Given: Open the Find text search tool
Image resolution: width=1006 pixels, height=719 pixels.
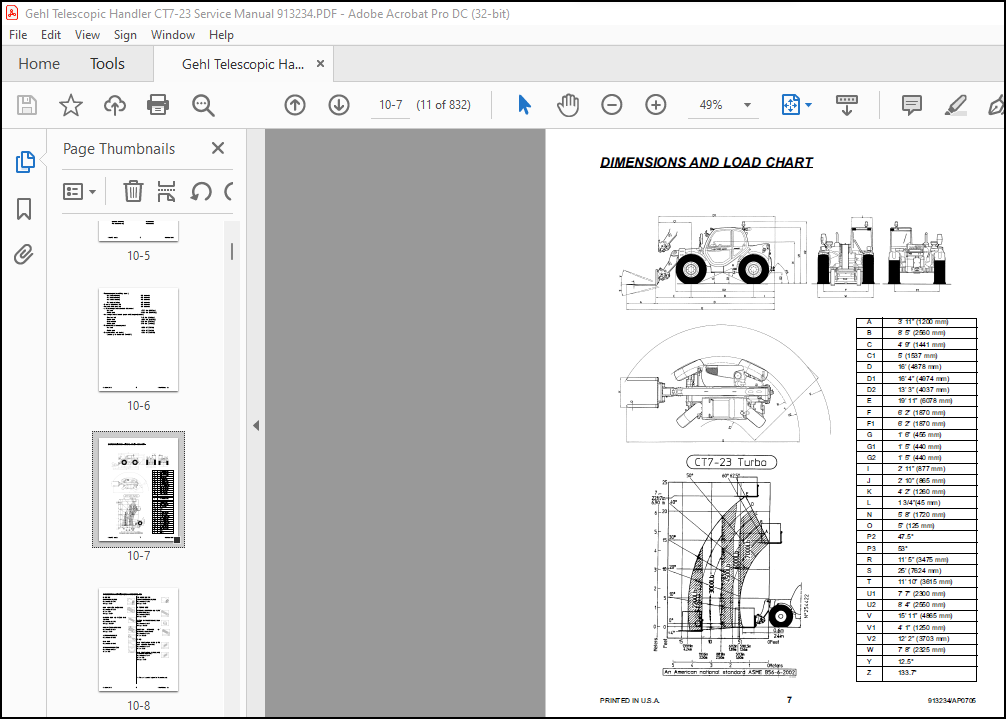Looking at the screenshot, I should pyautogui.click(x=203, y=105).
